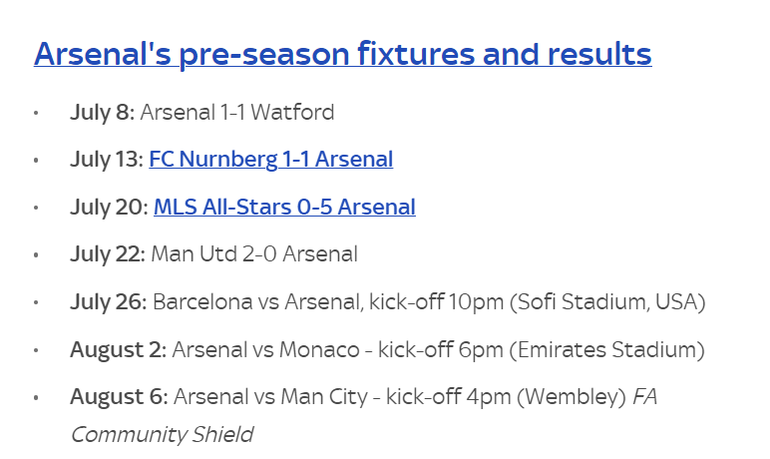Click the August 2 date label
The image size is (770, 459).
point(118,350)
